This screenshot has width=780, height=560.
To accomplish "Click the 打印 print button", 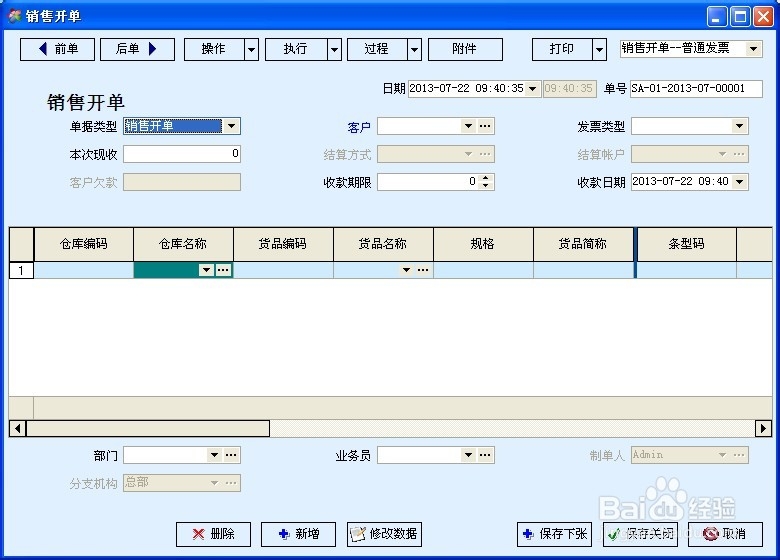I will [x=562, y=49].
